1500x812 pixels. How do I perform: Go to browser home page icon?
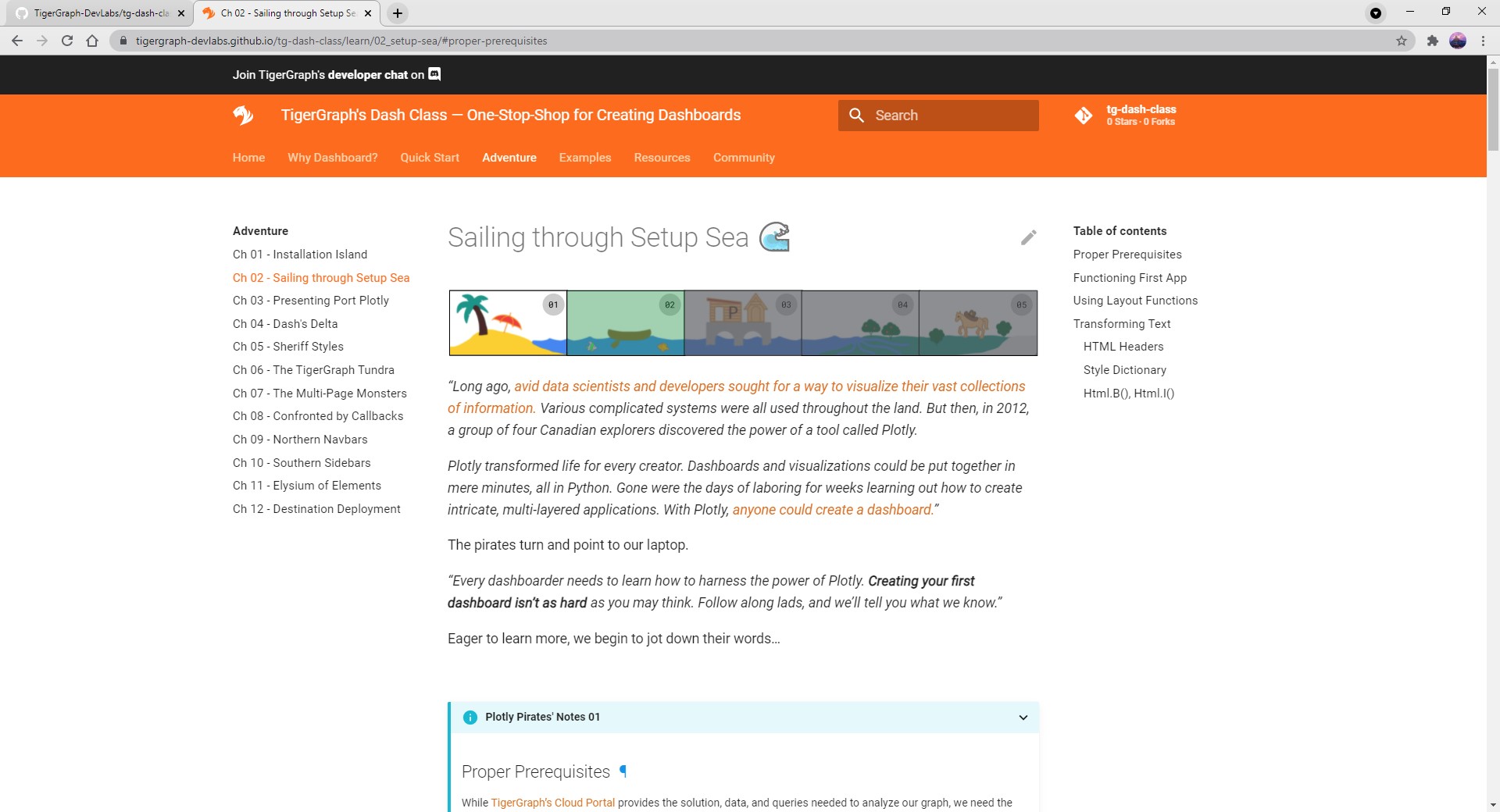[x=92, y=41]
